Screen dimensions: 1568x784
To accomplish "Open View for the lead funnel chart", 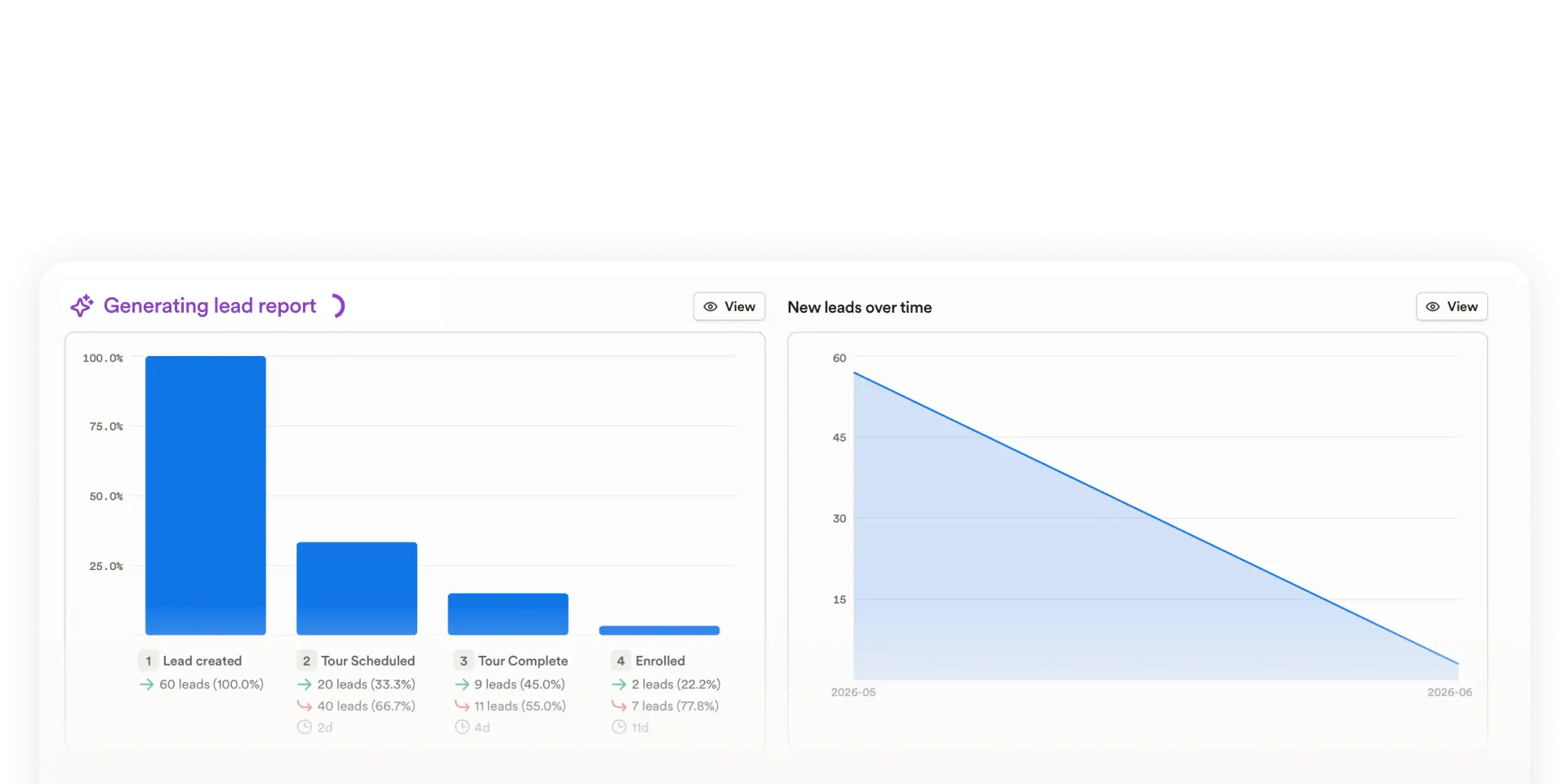I will 729,306.
